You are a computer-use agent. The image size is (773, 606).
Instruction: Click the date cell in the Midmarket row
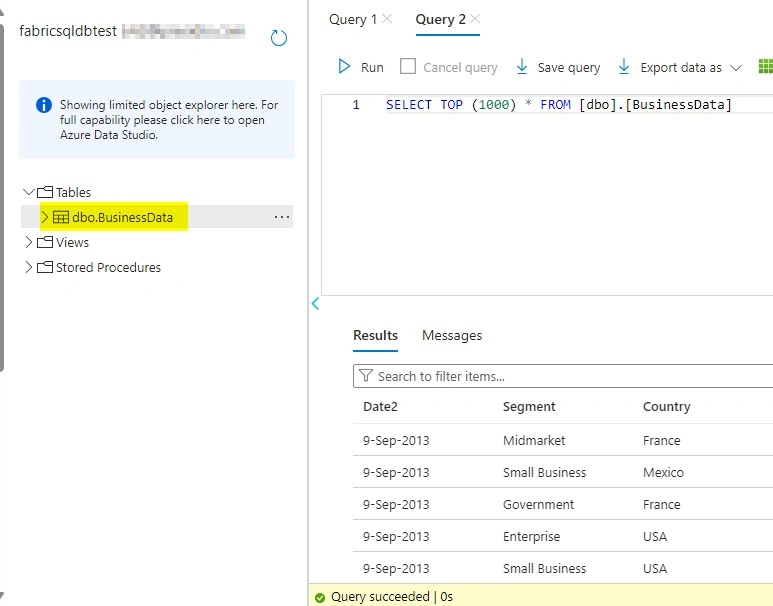click(x=396, y=440)
